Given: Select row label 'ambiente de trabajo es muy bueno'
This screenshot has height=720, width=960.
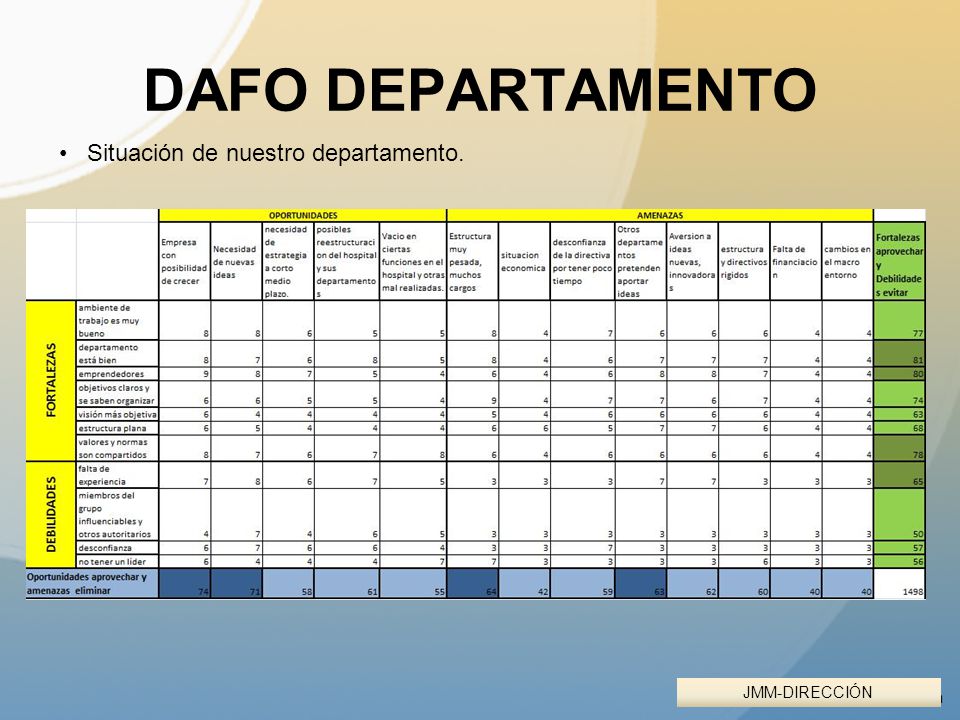Looking at the screenshot, I should (x=117, y=320).
